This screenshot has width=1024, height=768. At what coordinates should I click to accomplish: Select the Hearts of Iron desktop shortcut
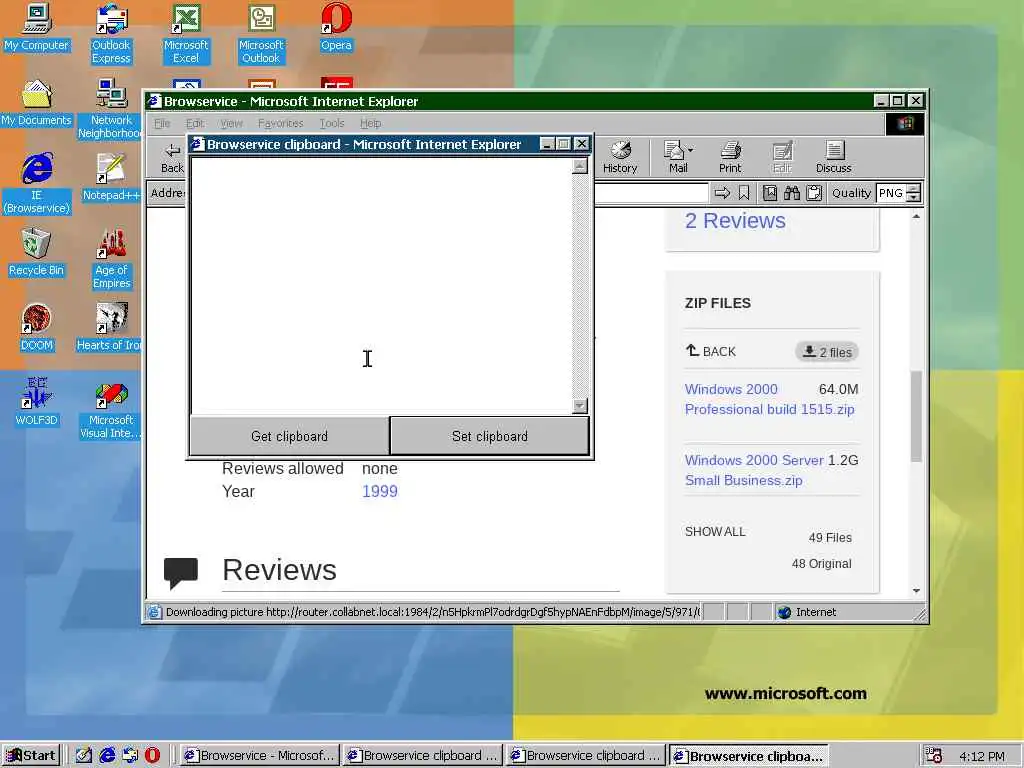[x=110, y=328]
